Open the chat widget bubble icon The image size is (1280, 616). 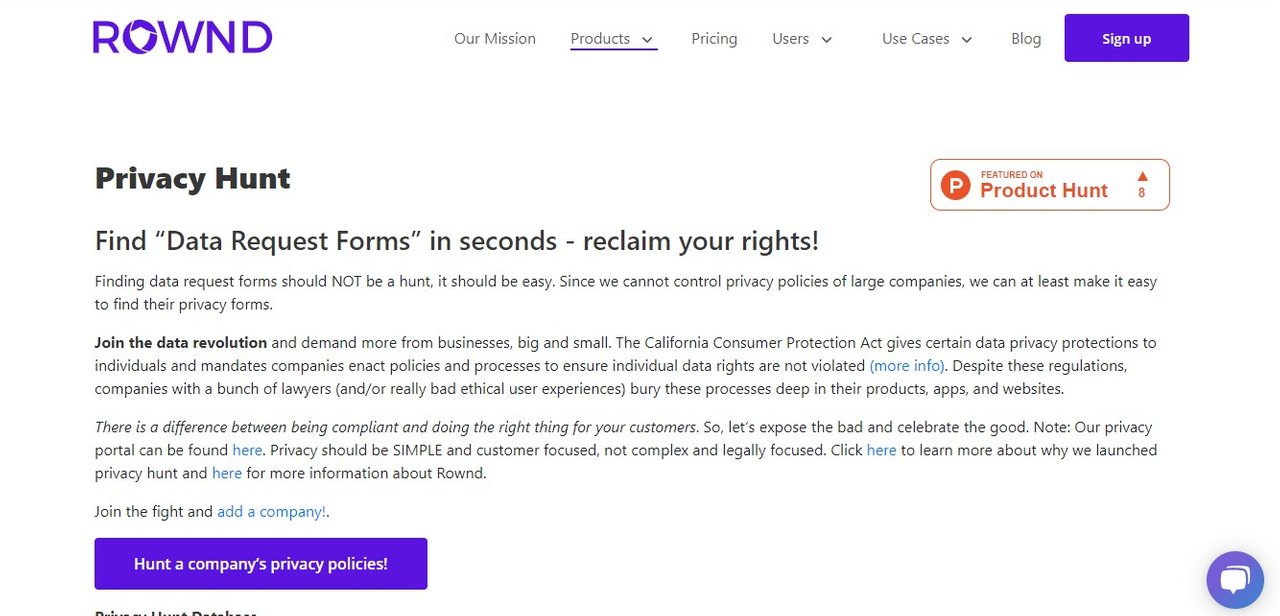point(1235,580)
